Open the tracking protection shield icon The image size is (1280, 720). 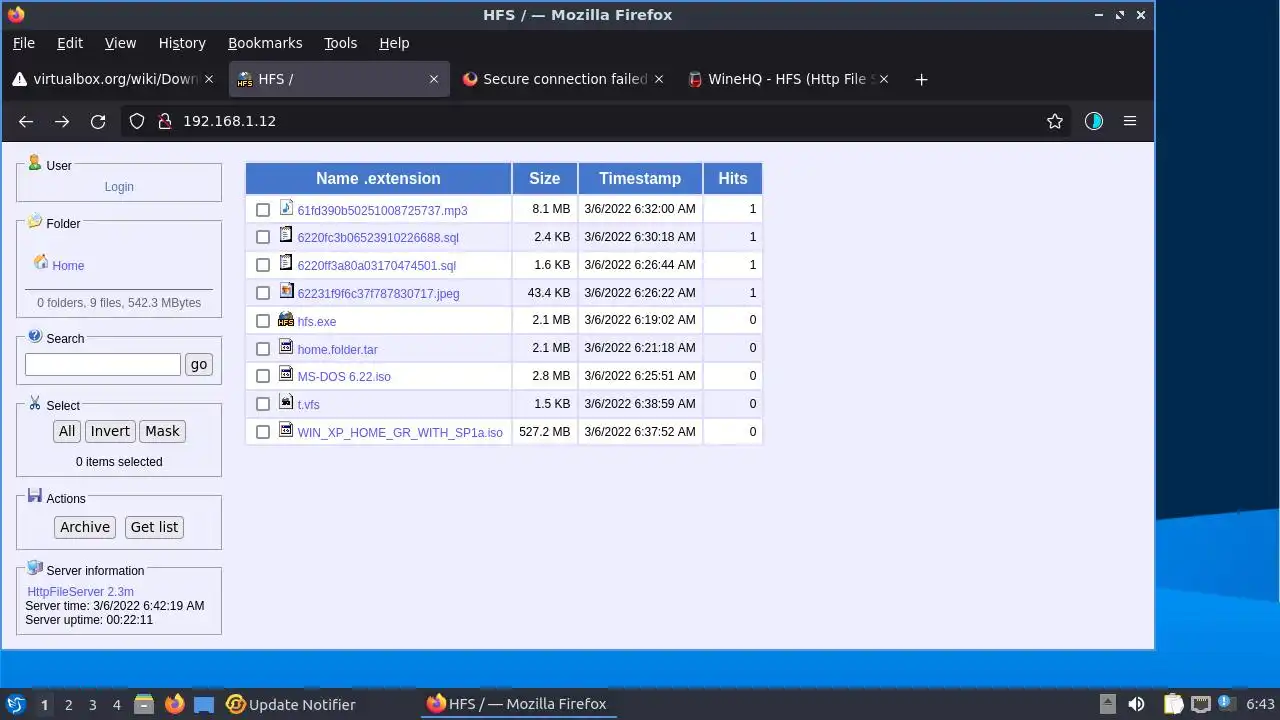click(137, 121)
